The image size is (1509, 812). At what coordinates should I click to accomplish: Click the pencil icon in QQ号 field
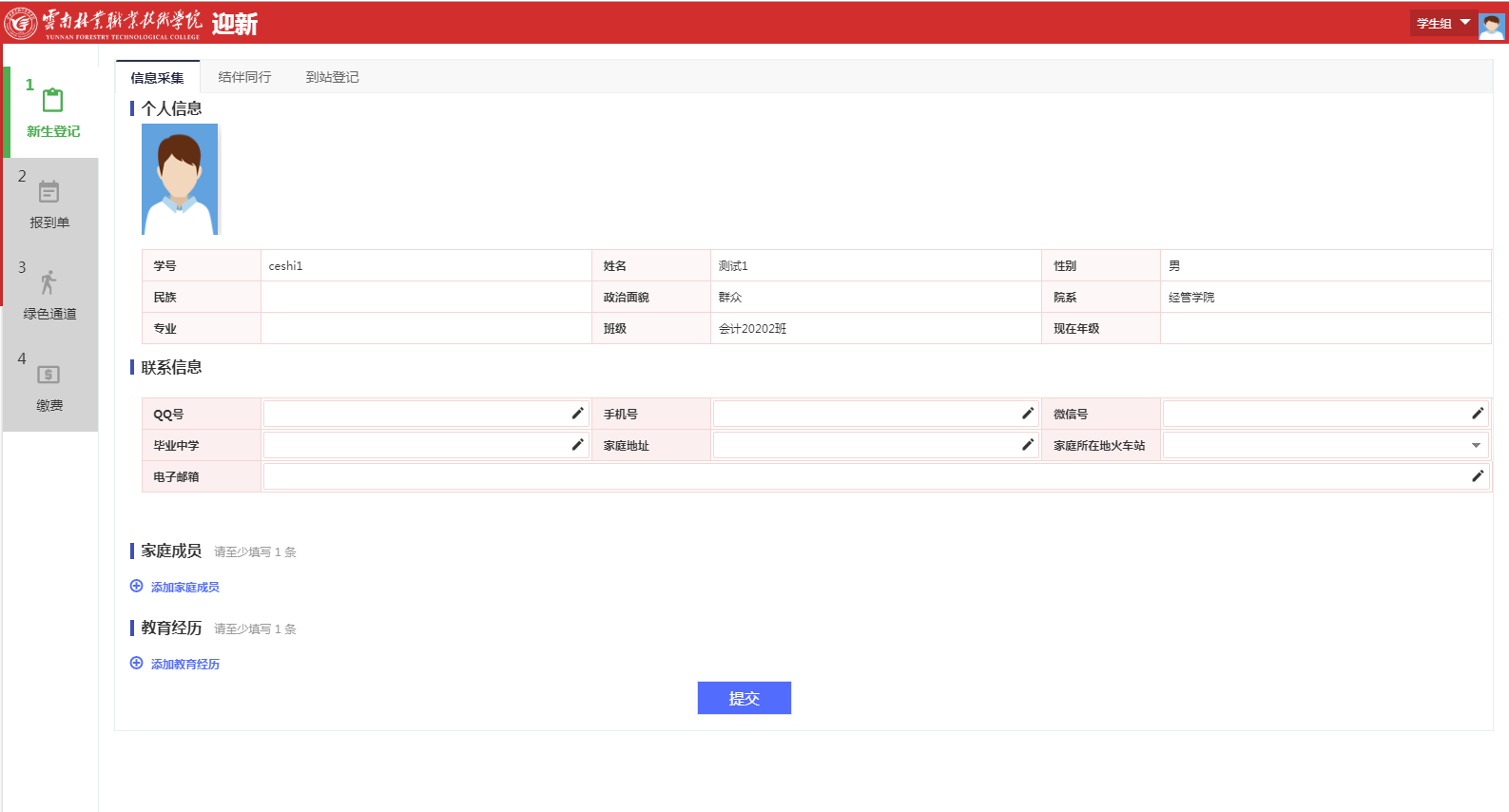click(x=577, y=414)
